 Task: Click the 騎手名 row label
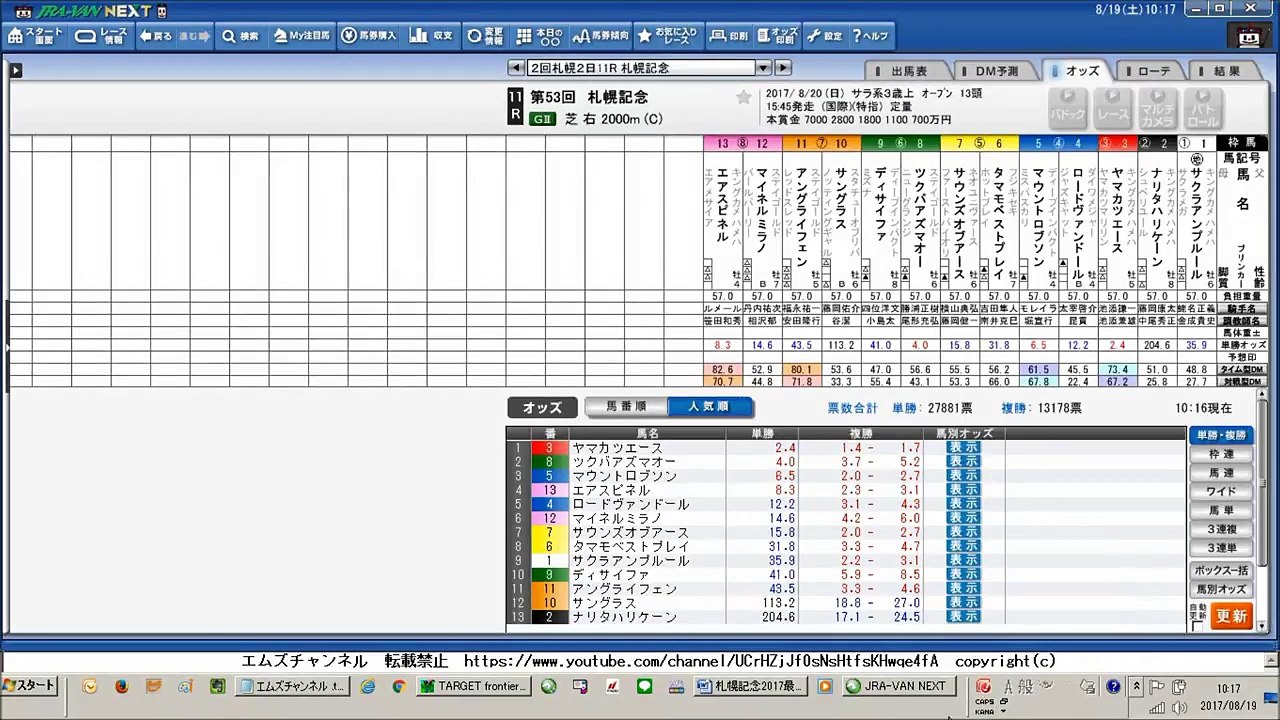click(1241, 309)
